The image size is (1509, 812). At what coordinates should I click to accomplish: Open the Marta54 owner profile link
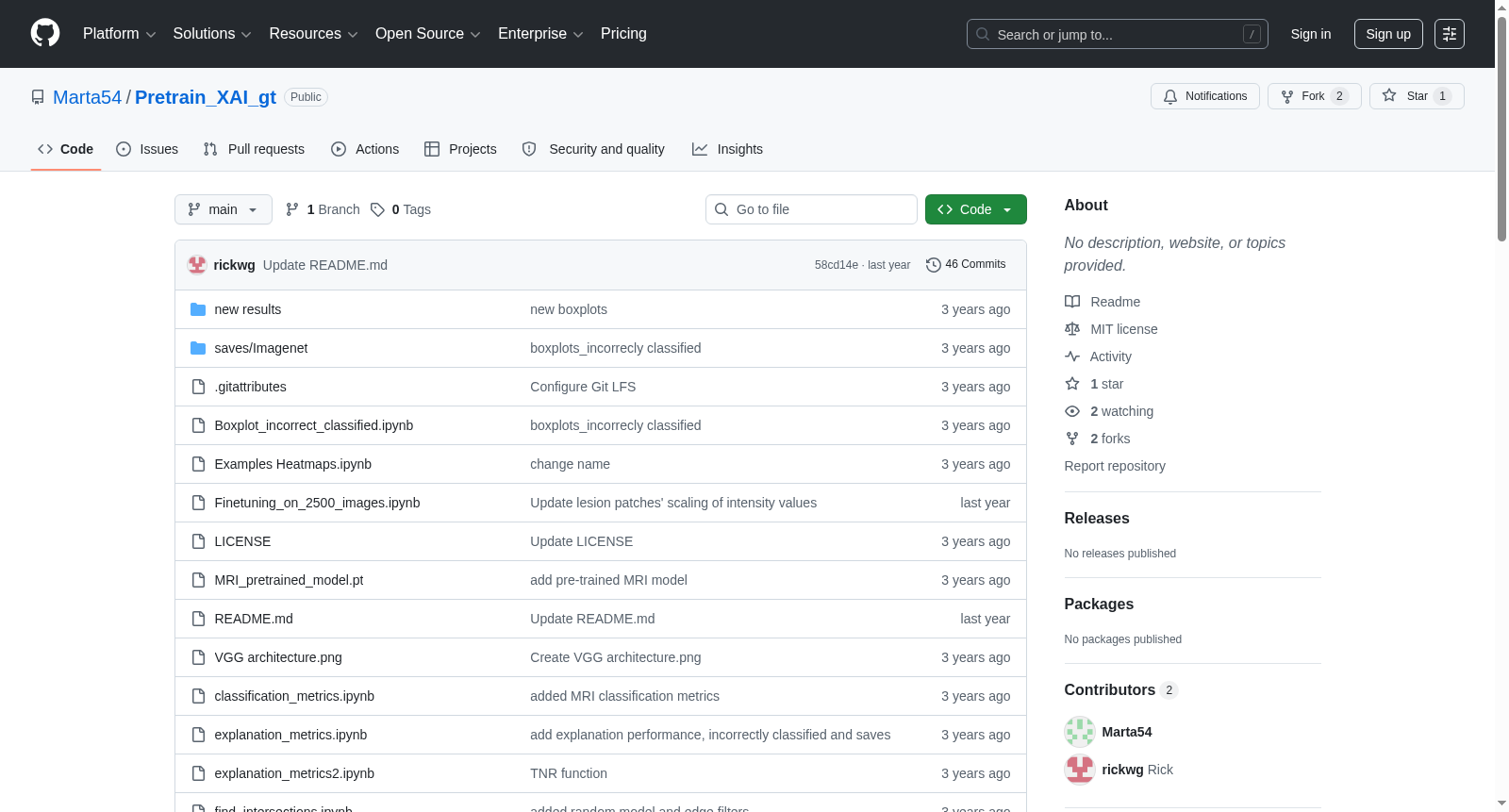point(88,97)
